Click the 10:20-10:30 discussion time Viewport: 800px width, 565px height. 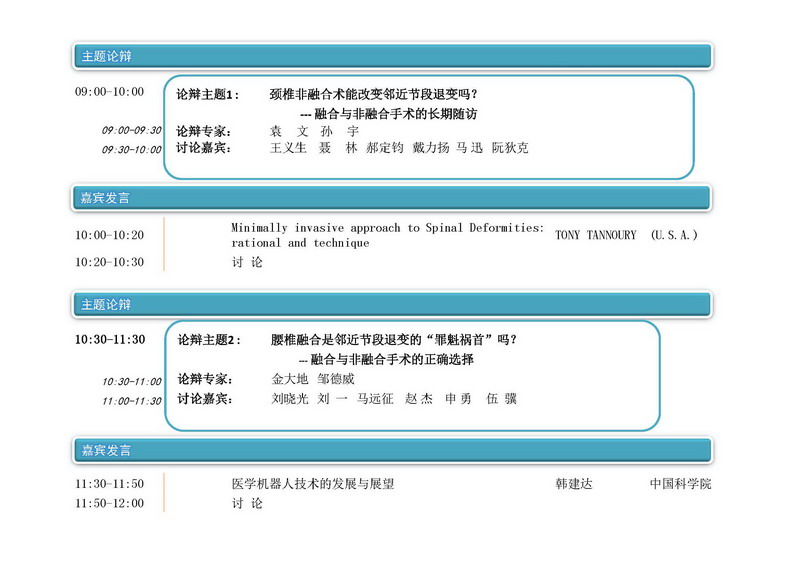coord(109,262)
